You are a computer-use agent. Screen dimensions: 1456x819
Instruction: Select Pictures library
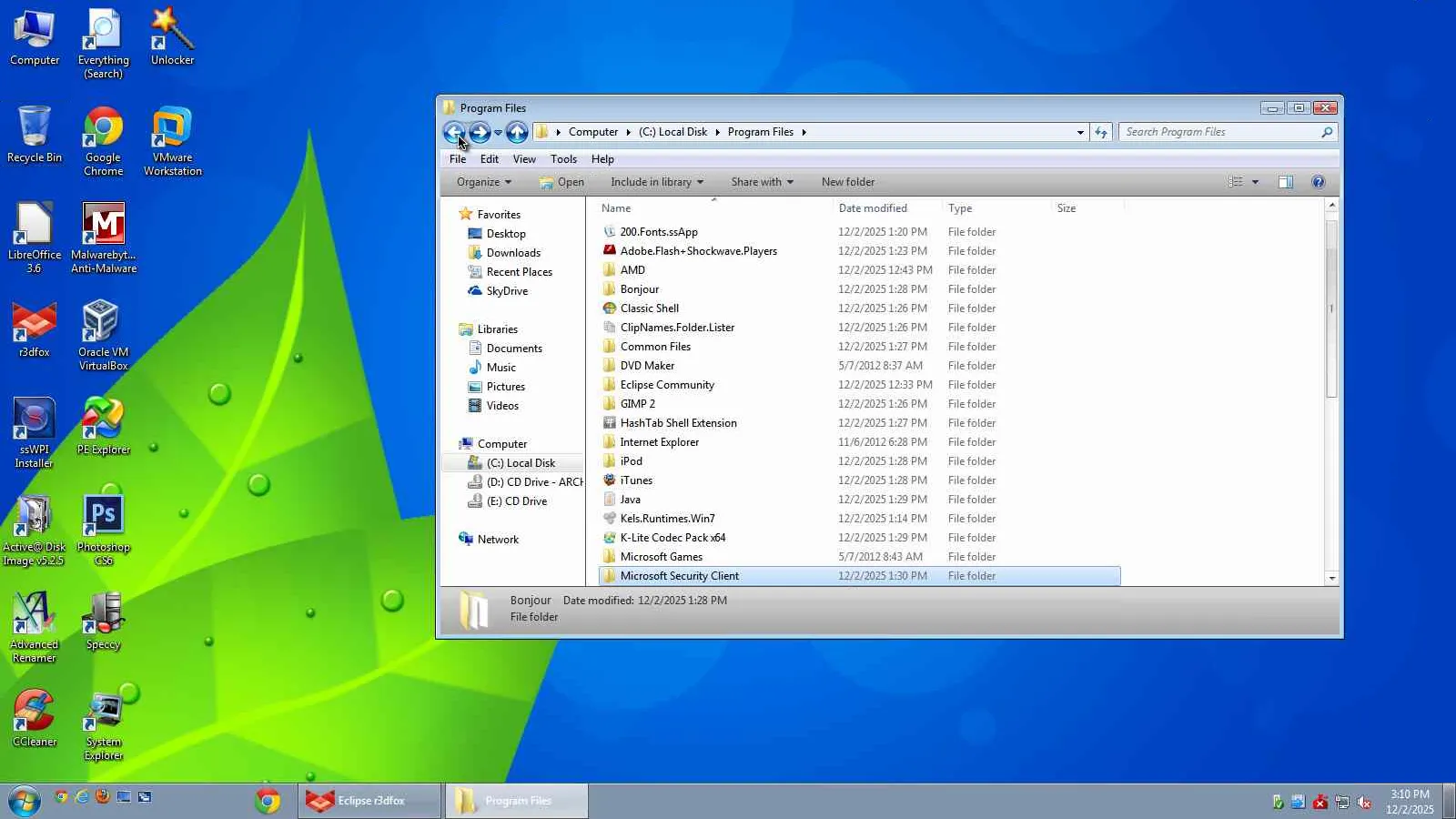pos(497,387)
